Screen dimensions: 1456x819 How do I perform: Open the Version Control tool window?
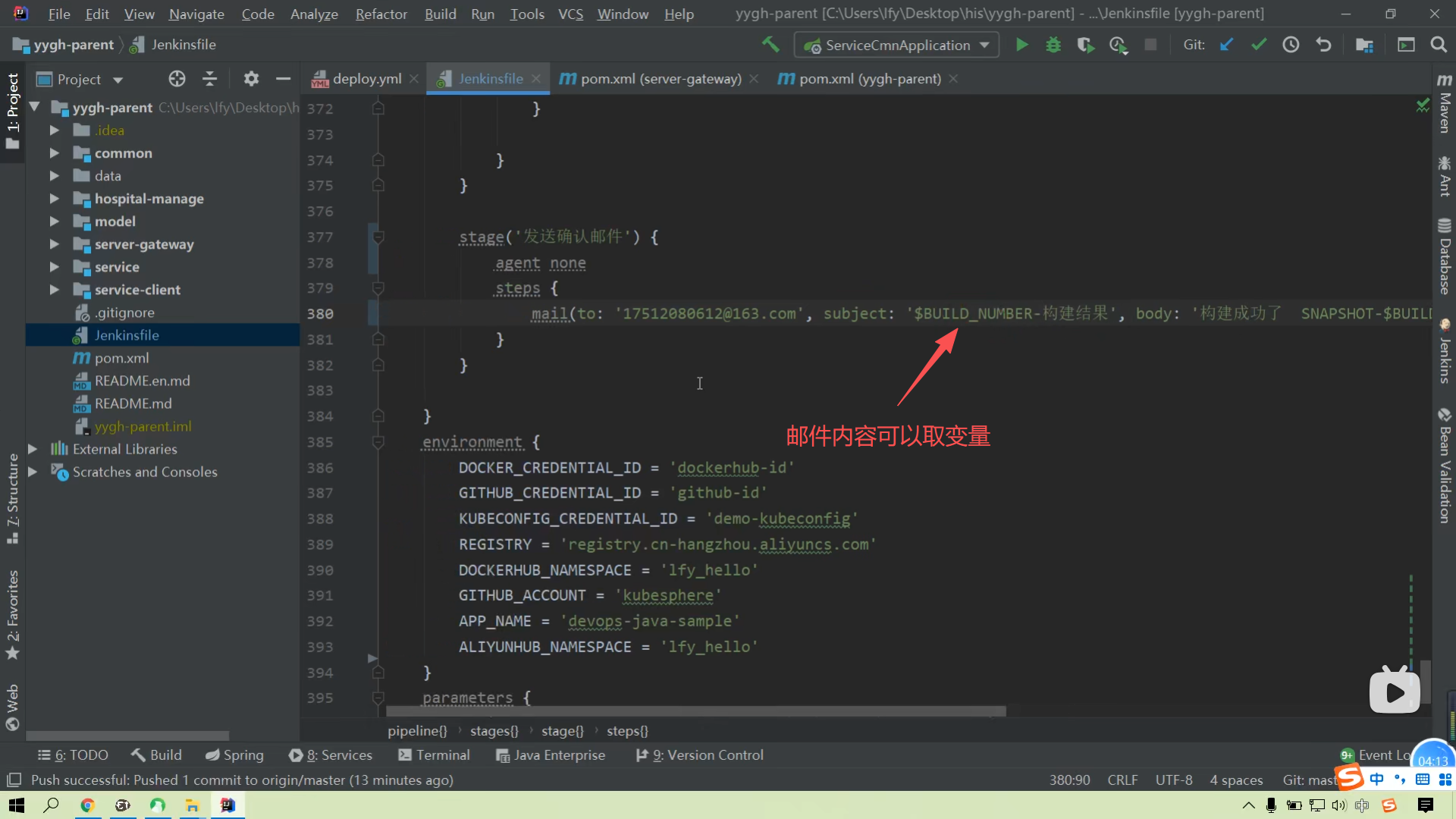pyautogui.click(x=700, y=755)
